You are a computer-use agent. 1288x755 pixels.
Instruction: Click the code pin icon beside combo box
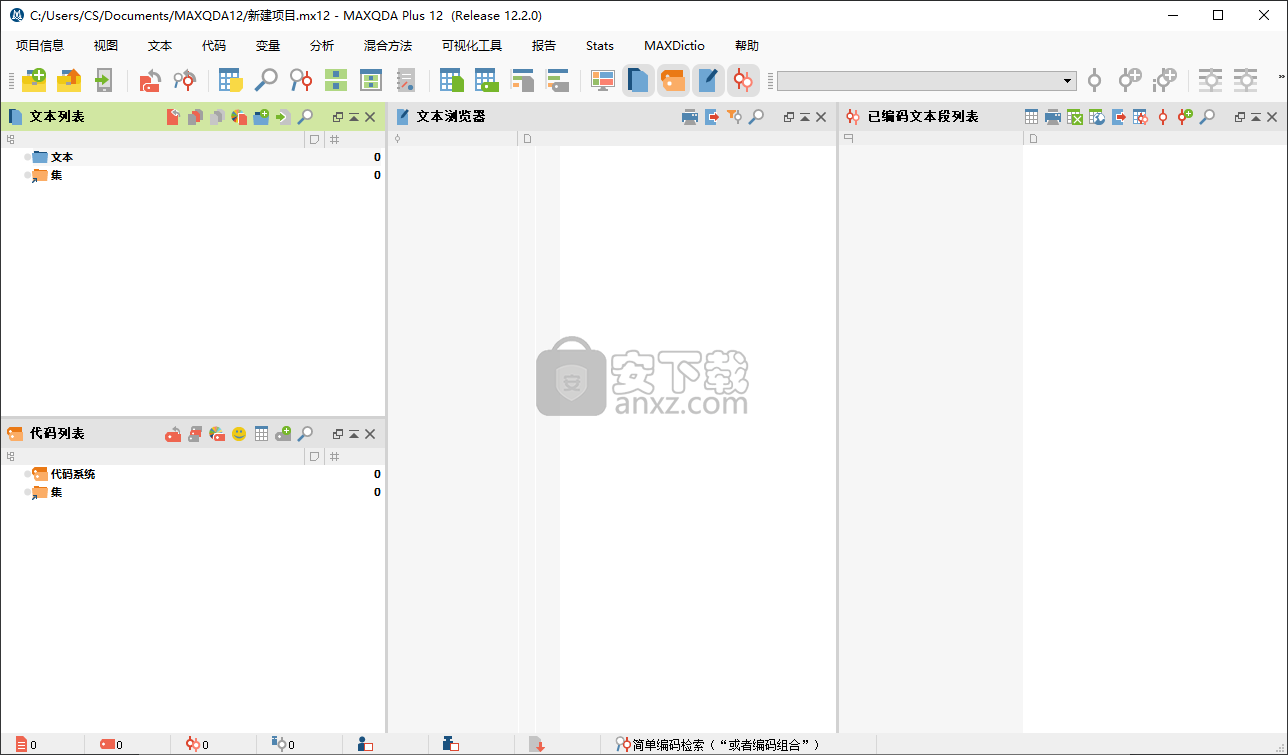[x=1094, y=80]
